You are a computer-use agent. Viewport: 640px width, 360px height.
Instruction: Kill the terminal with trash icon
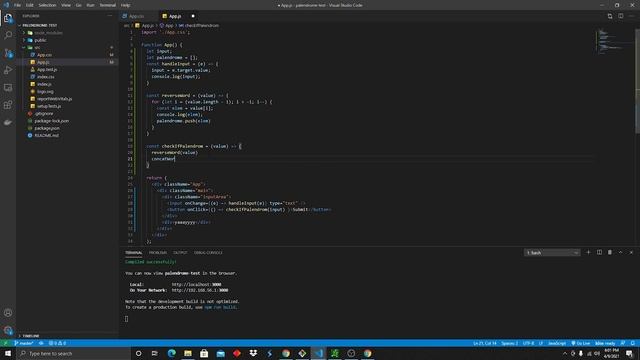pyautogui.click(x=610, y=252)
